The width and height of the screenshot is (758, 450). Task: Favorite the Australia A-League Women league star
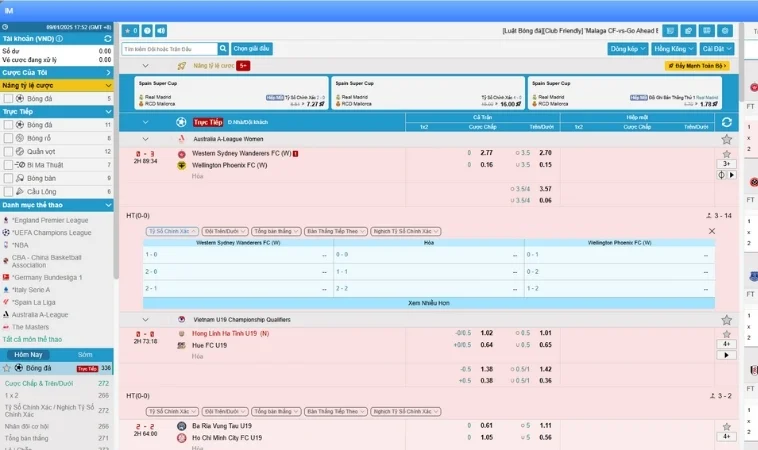coord(727,139)
